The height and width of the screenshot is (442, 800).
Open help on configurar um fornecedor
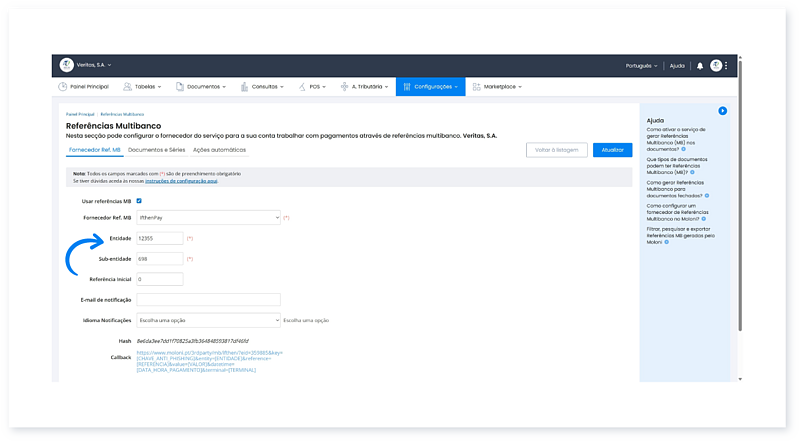(x=677, y=212)
